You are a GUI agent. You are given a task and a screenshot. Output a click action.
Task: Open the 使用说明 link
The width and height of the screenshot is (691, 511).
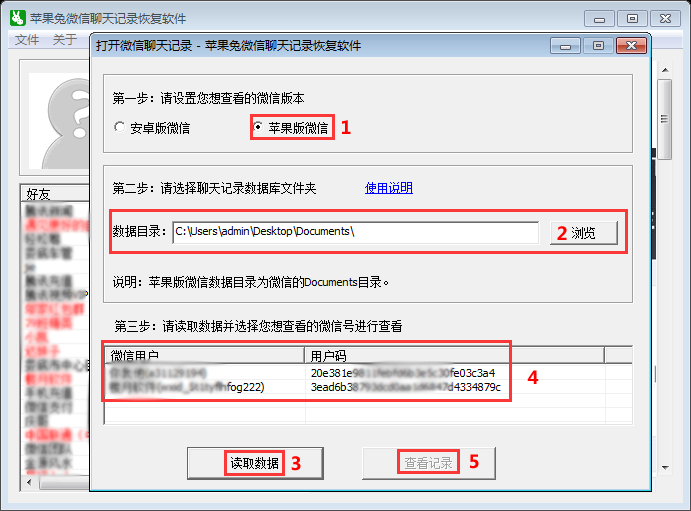click(x=389, y=188)
